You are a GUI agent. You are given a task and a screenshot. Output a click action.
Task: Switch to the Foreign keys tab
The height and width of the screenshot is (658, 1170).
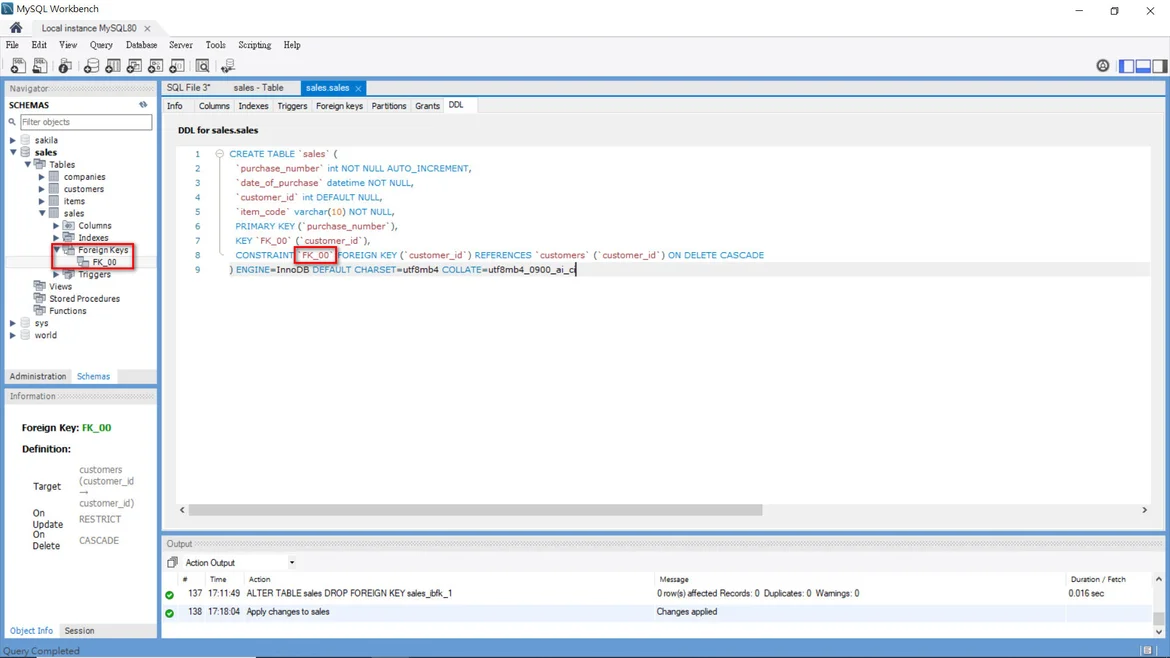click(x=339, y=106)
